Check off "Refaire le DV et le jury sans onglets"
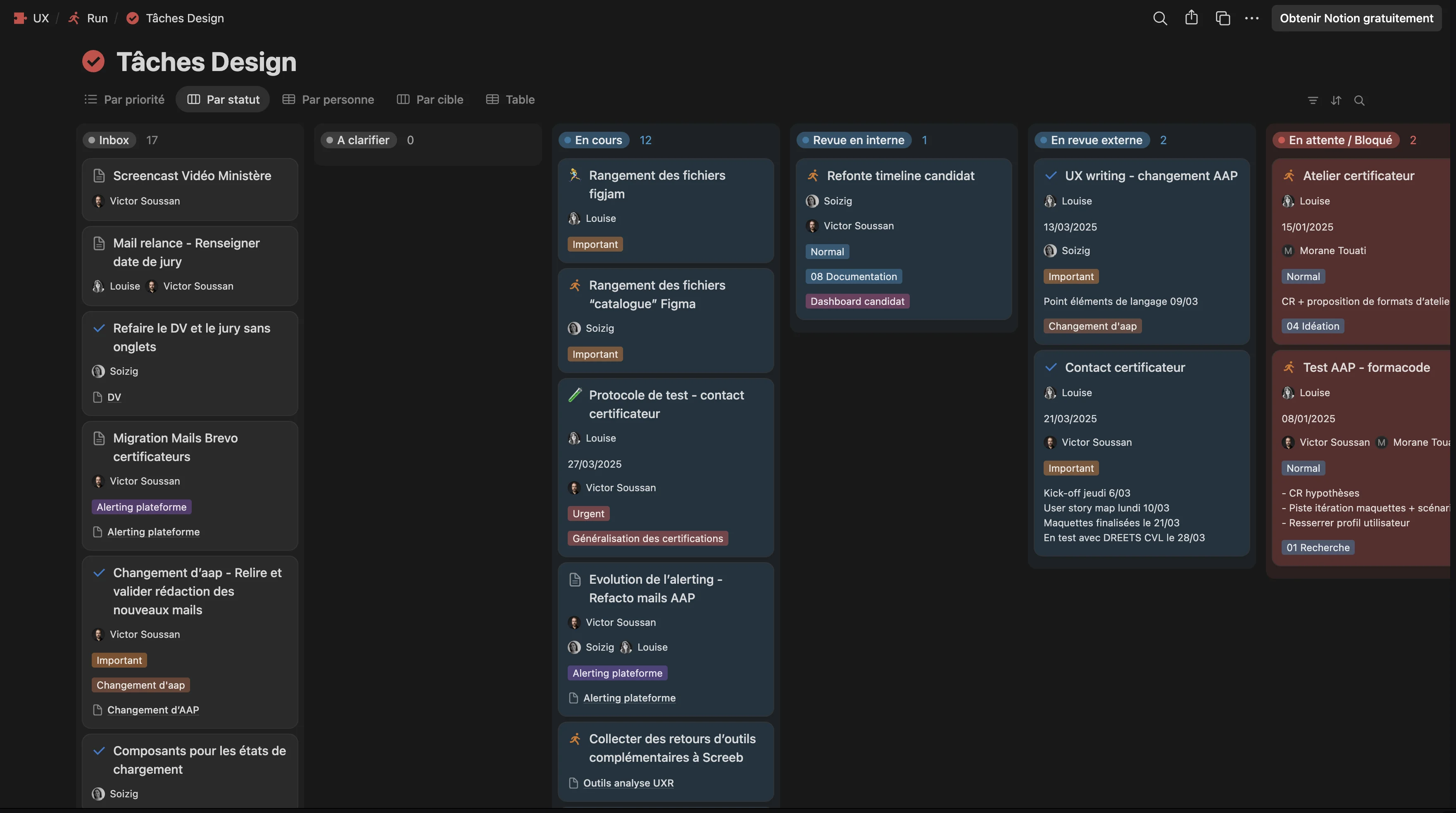The height and width of the screenshot is (813, 1456). click(x=100, y=328)
